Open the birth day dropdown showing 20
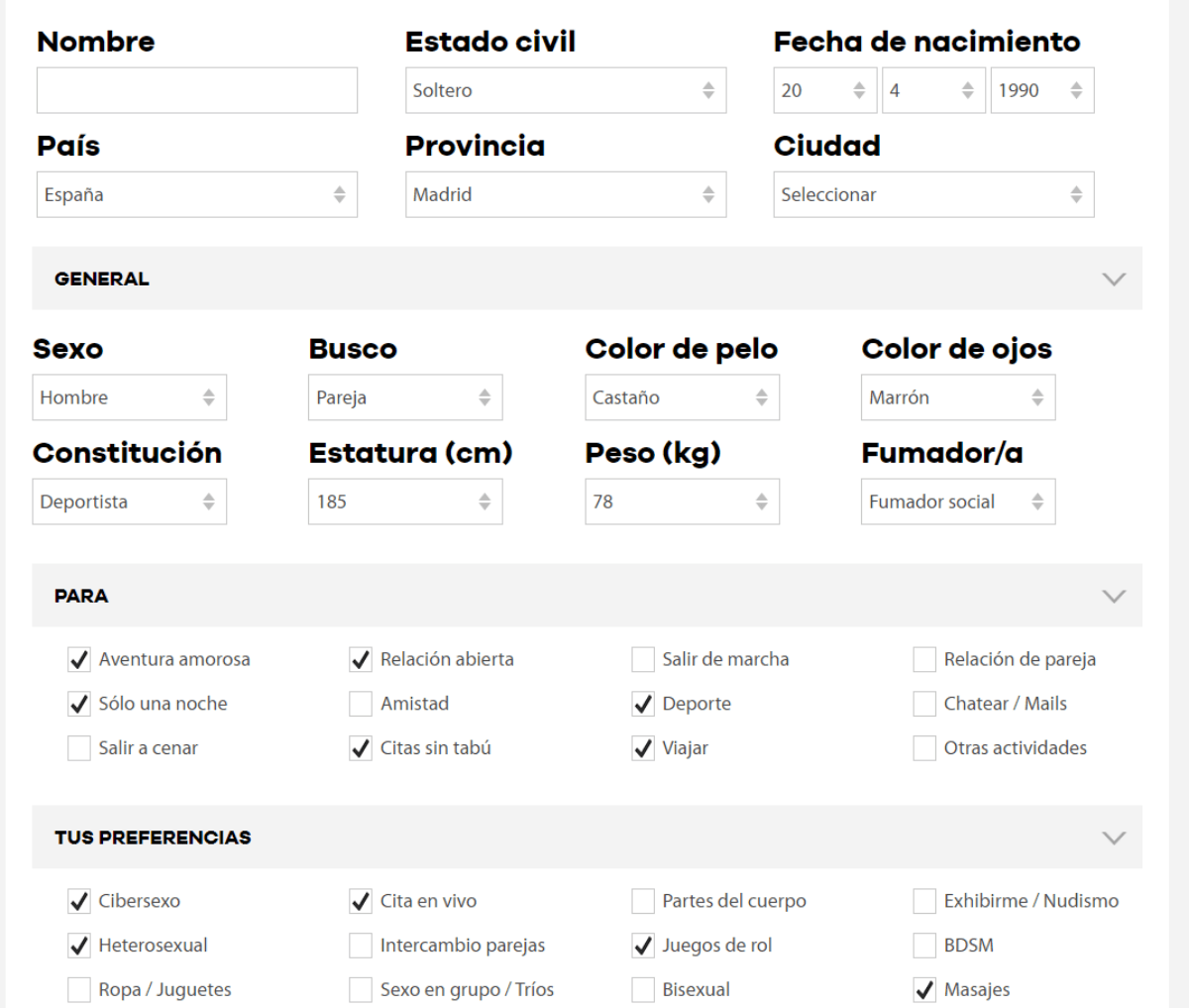 pos(824,90)
